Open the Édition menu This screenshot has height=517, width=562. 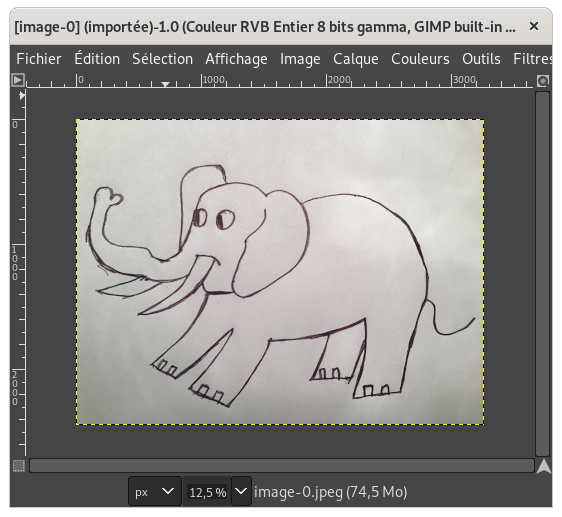tap(97, 59)
